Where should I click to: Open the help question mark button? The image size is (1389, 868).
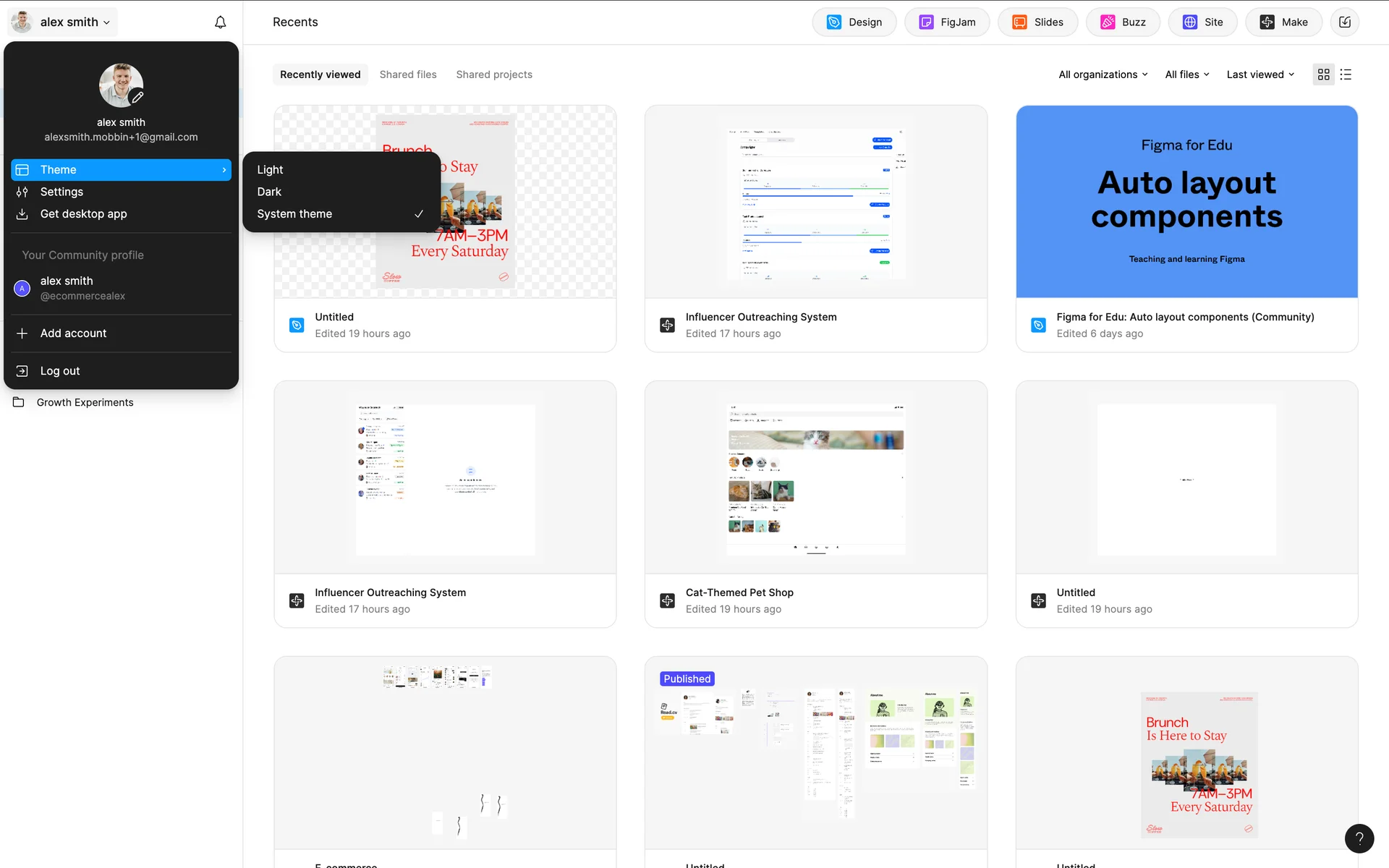[1359, 838]
